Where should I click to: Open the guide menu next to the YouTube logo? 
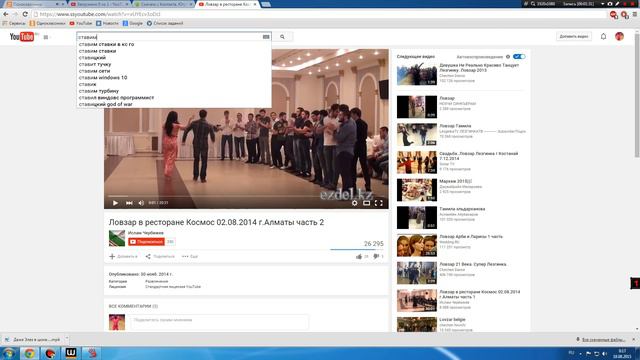click(x=46, y=37)
